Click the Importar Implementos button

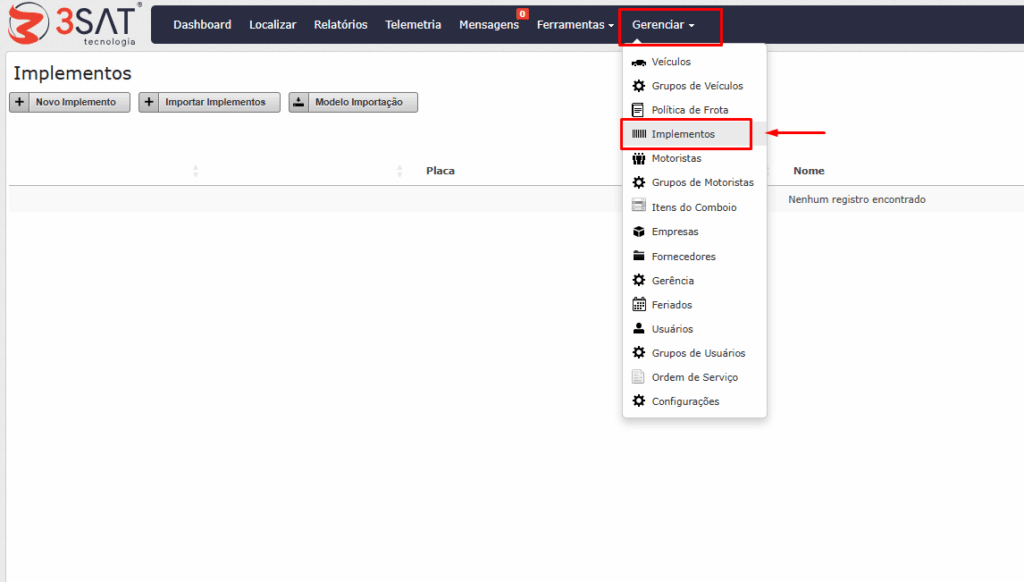click(209, 102)
